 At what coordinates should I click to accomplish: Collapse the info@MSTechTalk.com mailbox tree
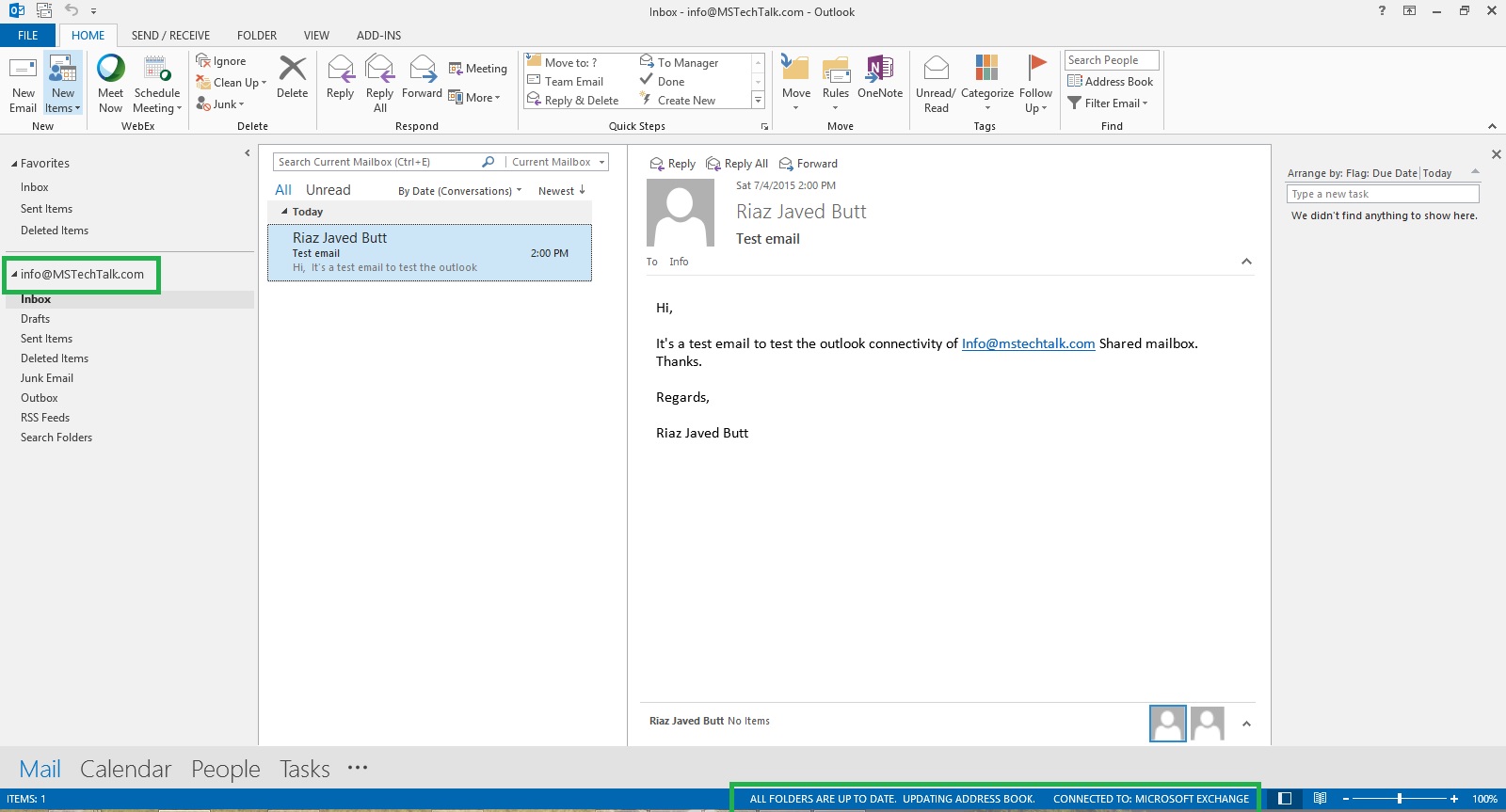pos(14,275)
